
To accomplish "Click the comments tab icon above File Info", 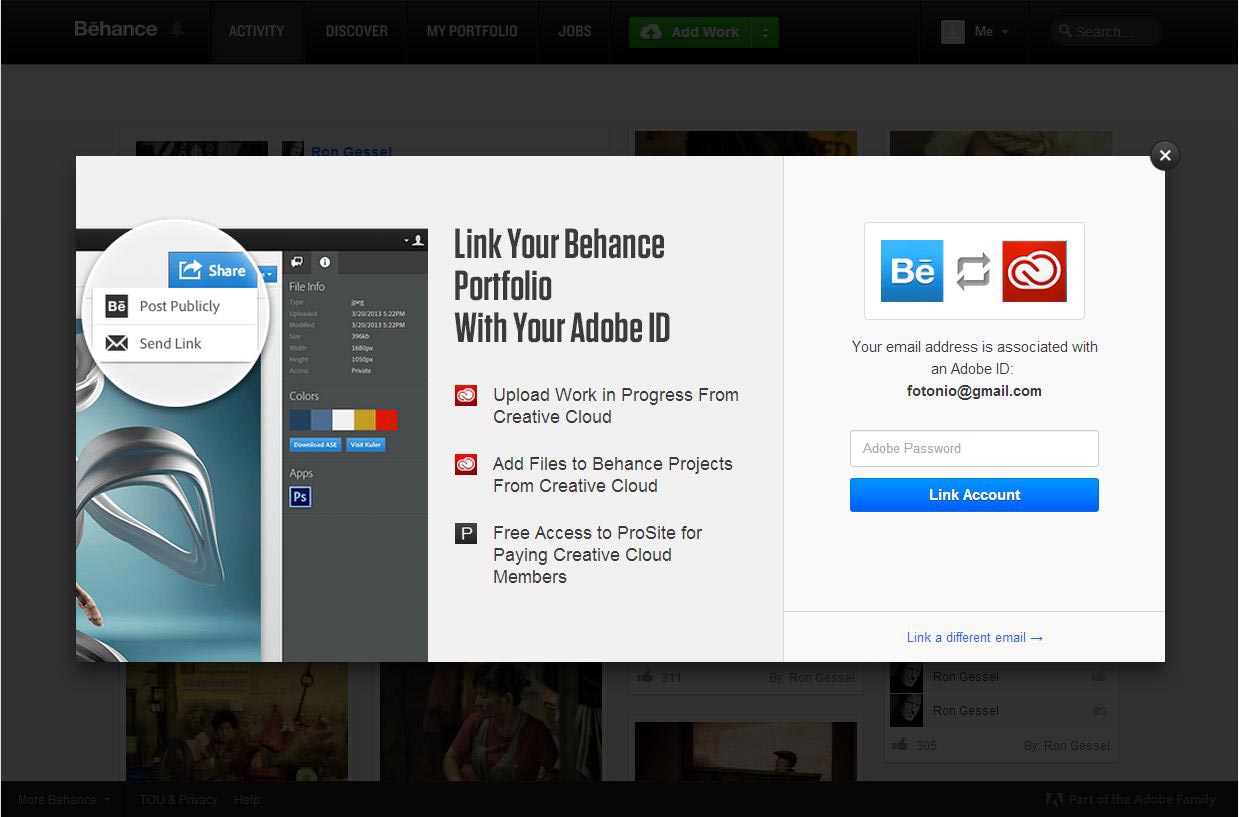I will click(297, 263).
